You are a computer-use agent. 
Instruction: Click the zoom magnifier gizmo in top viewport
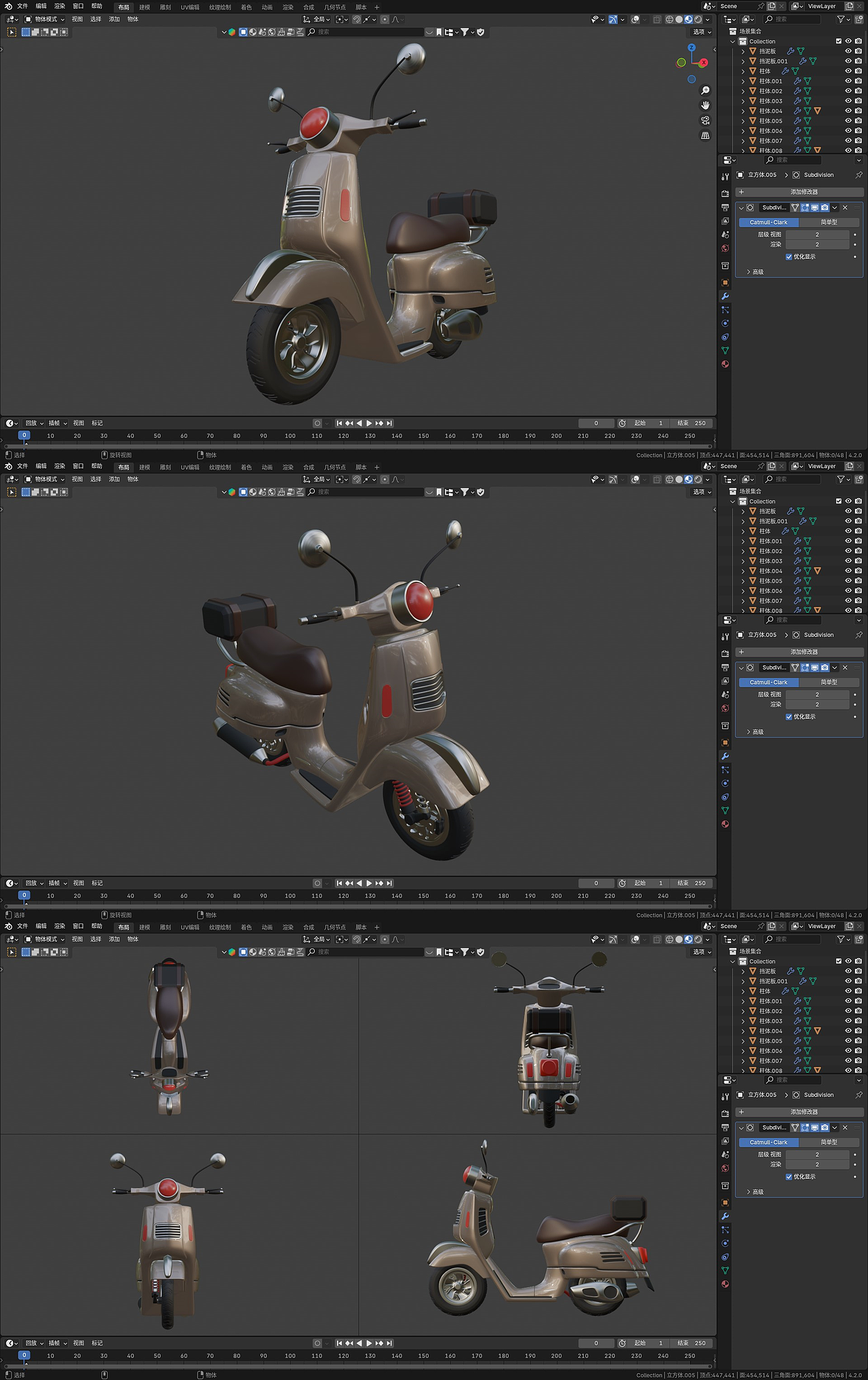pyautogui.click(x=705, y=91)
